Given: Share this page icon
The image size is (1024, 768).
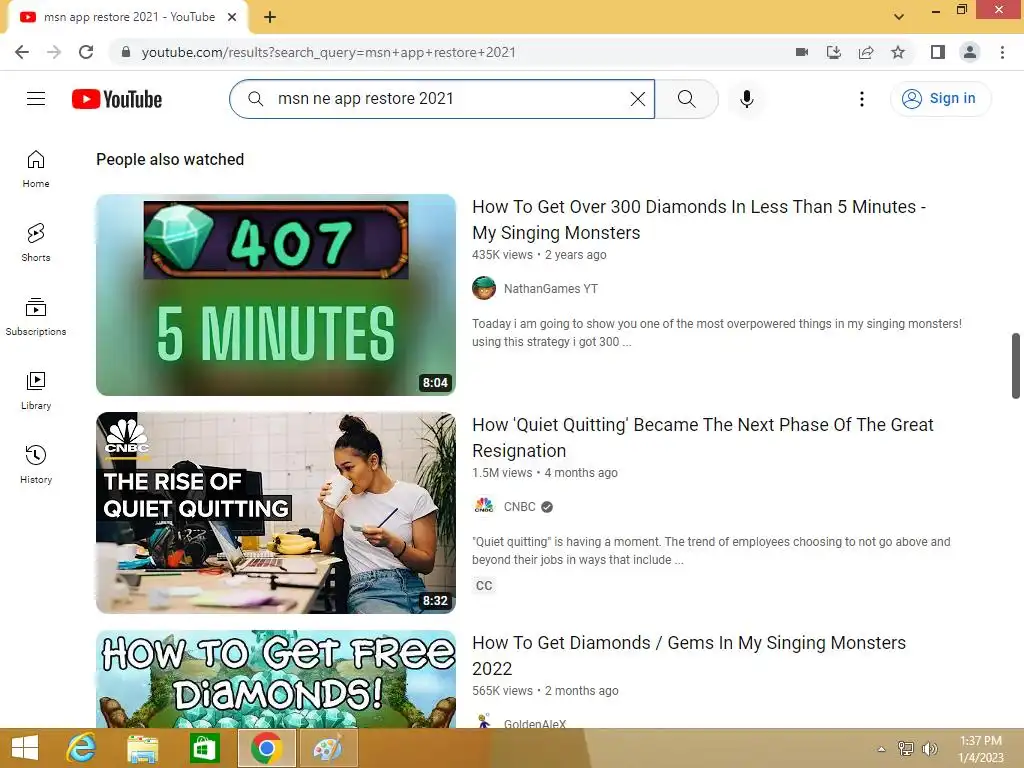Looking at the screenshot, I should 866,52.
